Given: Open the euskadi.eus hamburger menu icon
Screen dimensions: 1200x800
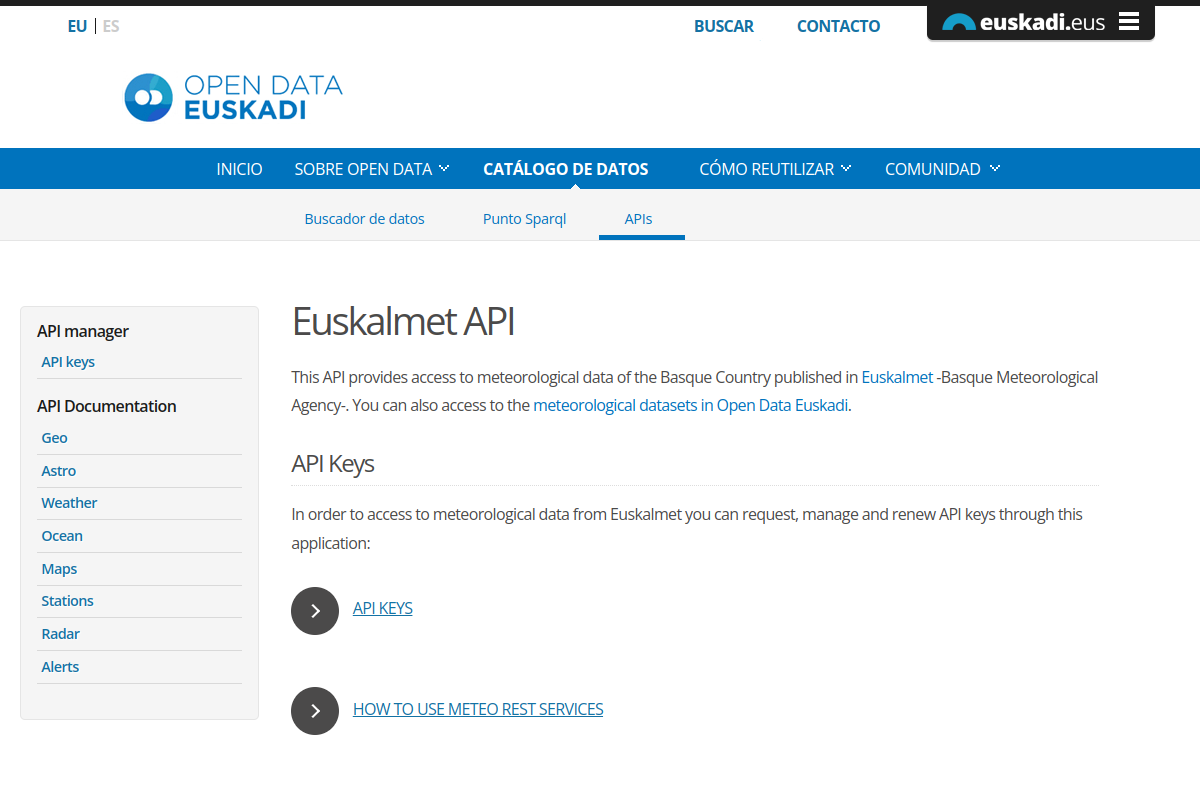Looking at the screenshot, I should (x=1129, y=22).
